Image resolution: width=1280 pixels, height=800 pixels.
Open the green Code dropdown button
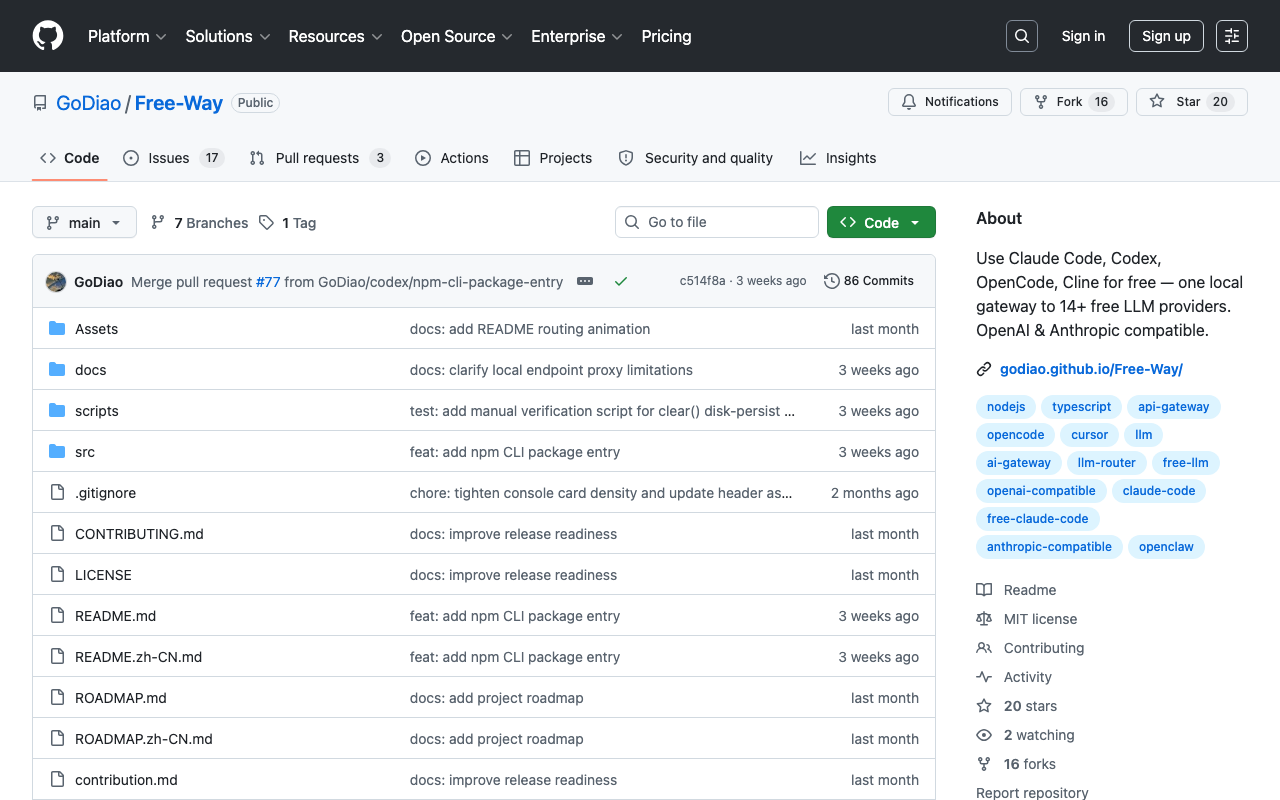point(881,222)
